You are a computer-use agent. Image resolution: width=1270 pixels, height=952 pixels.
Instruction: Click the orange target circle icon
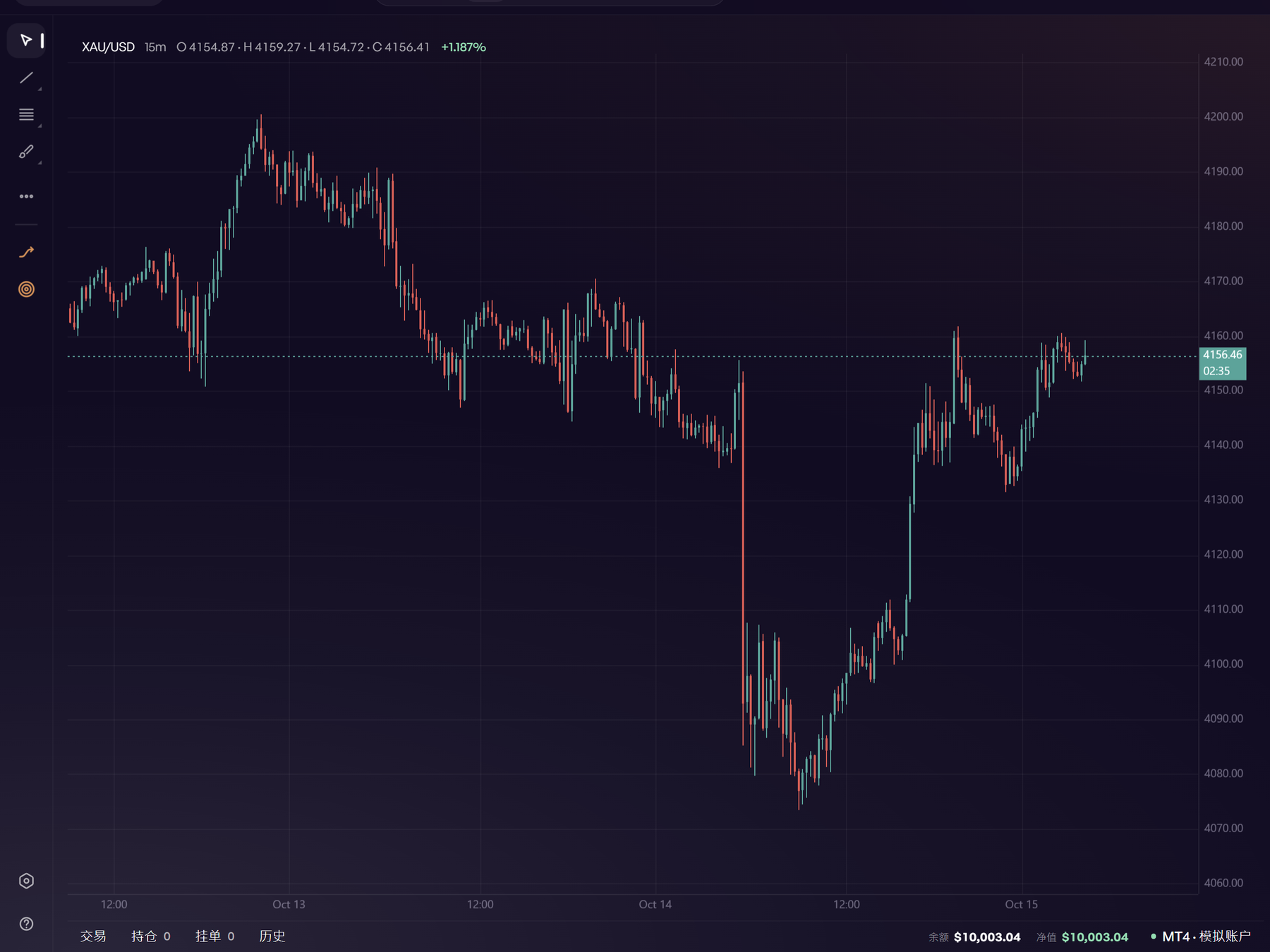pyautogui.click(x=26, y=289)
